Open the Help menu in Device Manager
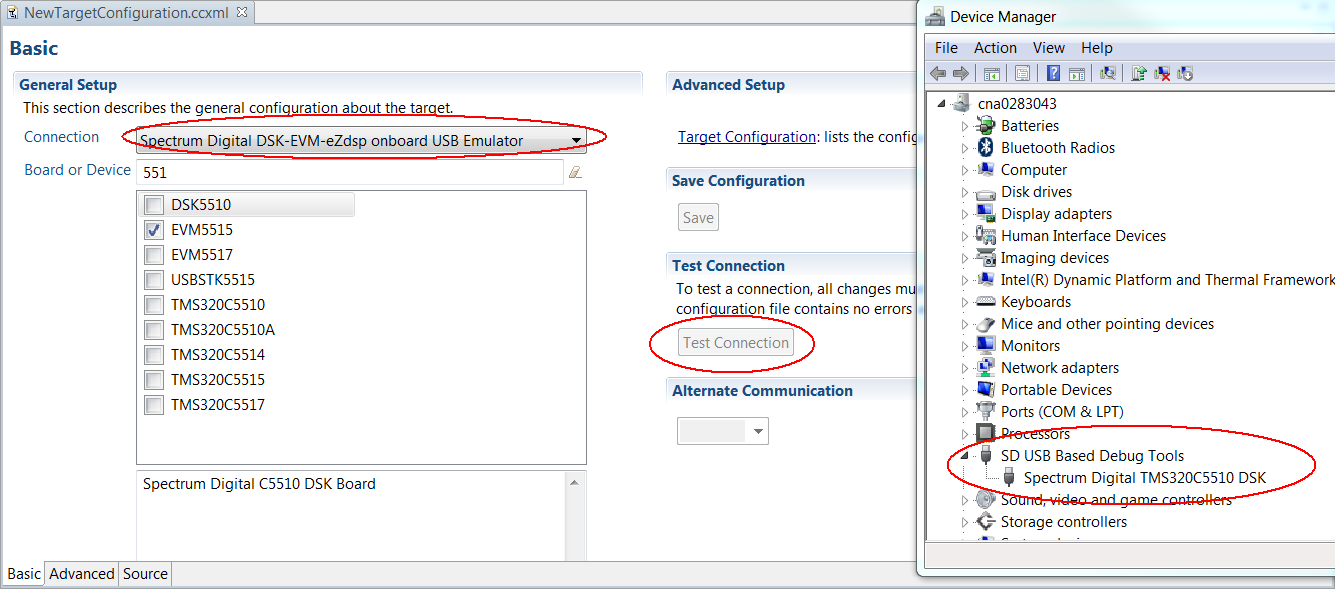The image size is (1335, 589). tap(1097, 48)
